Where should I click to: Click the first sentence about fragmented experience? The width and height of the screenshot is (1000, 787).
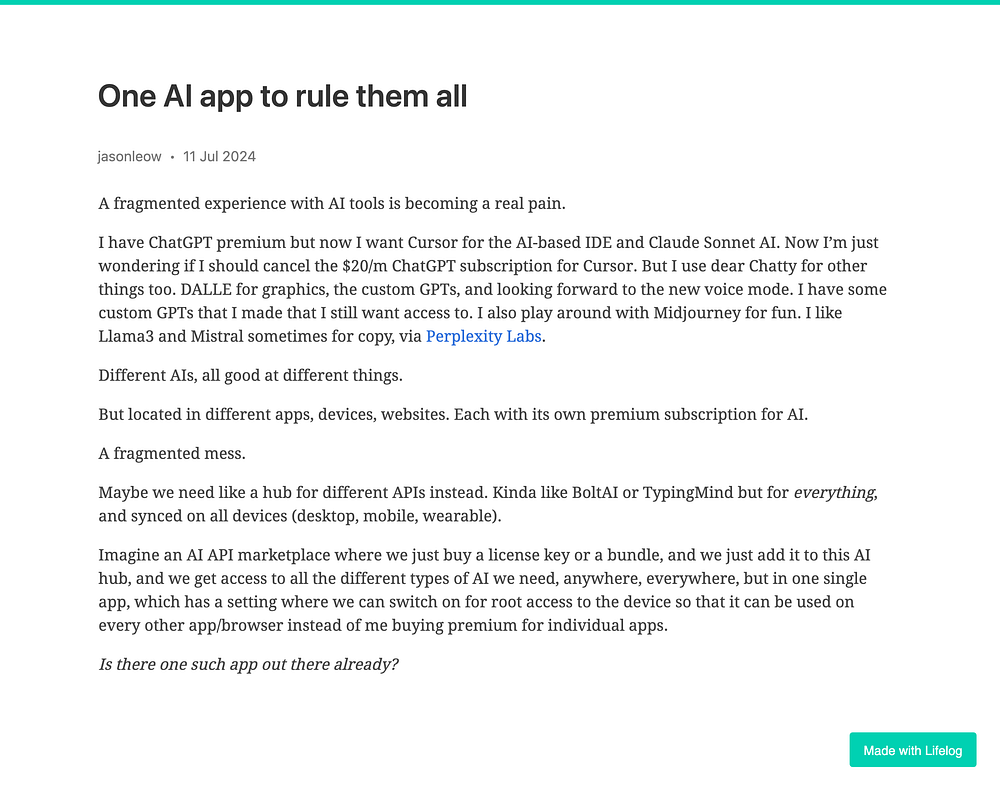coord(332,203)
